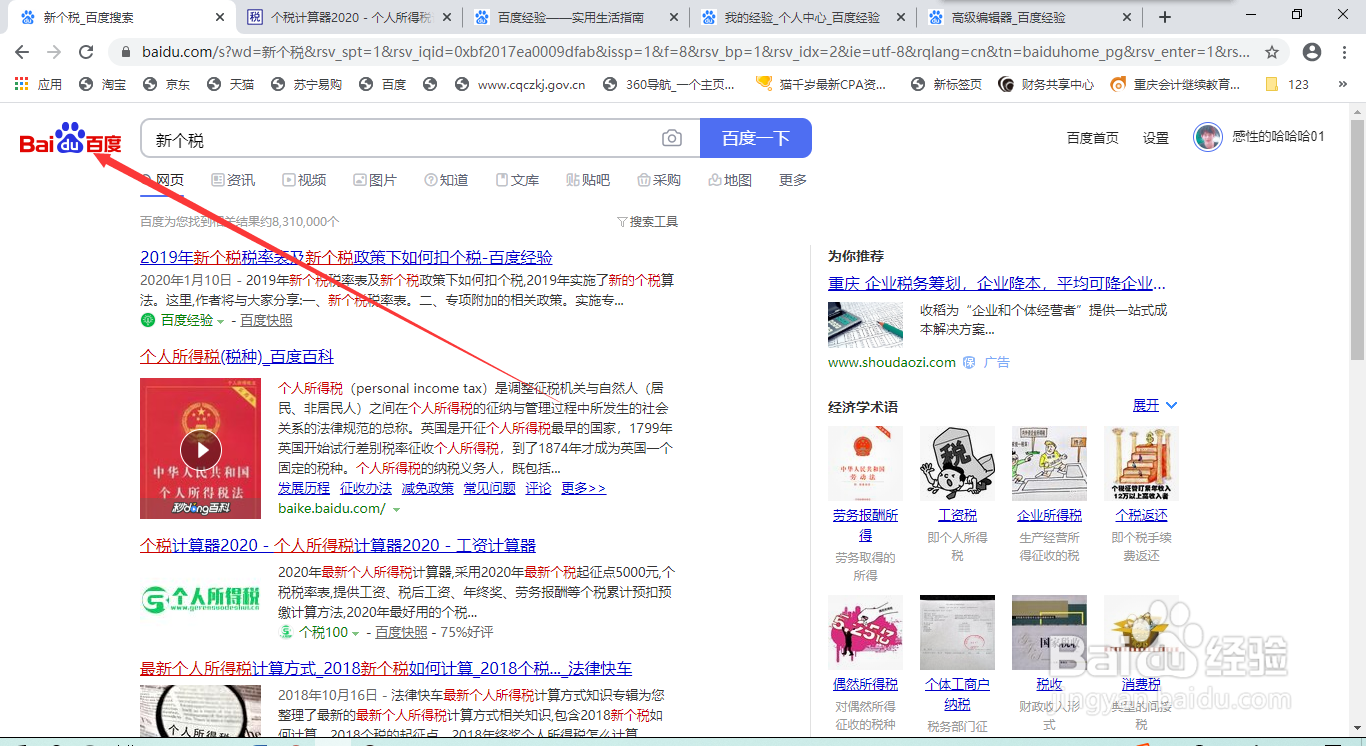This screenshot has width=1366, height=746.
Task: Open 猫千岁最新CPA资 bookmark
Action: pyautogui.click(x=822, y=85)
